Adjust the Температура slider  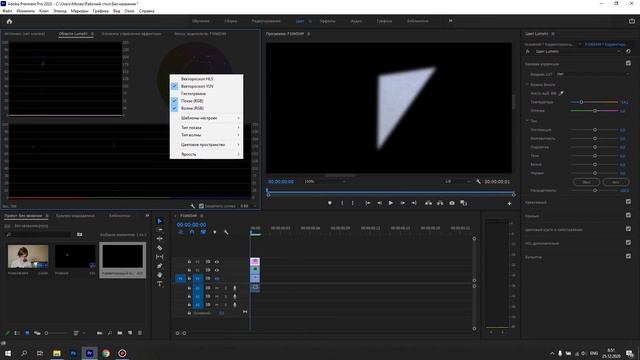tap(581, 102)
